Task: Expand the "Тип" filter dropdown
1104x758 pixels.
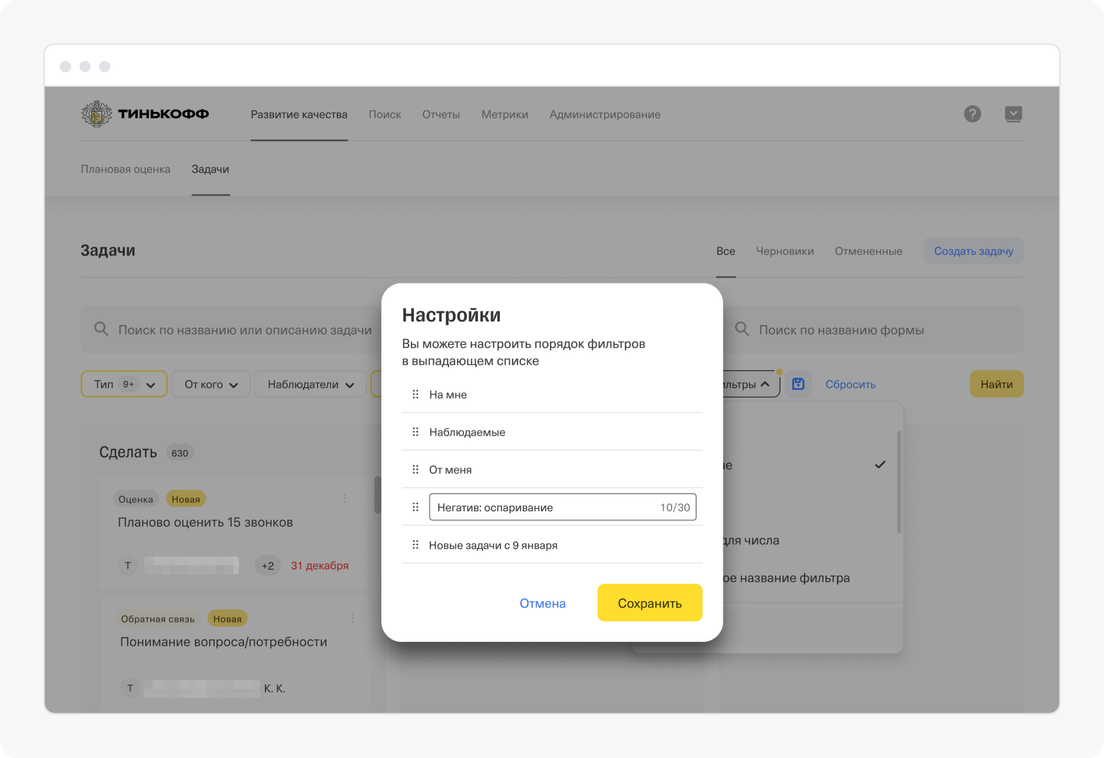Action: pyautogui.click(x=124, y=384)
